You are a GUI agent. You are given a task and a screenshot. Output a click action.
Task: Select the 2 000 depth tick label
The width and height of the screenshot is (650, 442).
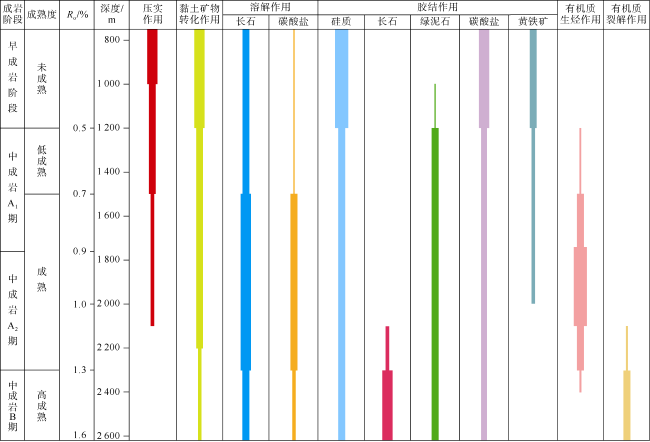click(109, 304)
